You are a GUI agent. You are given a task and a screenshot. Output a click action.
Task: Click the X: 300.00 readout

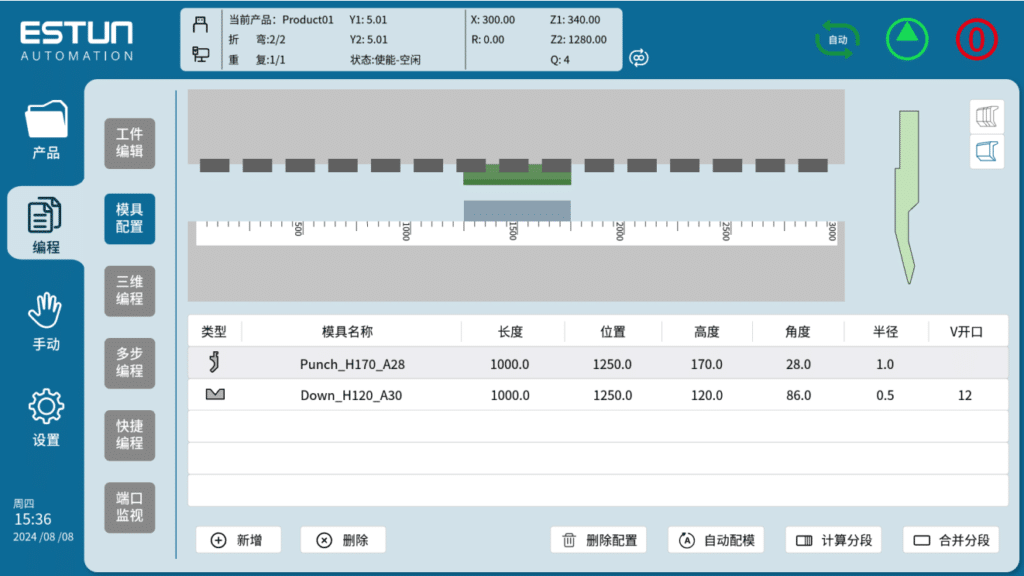point(492,20)
